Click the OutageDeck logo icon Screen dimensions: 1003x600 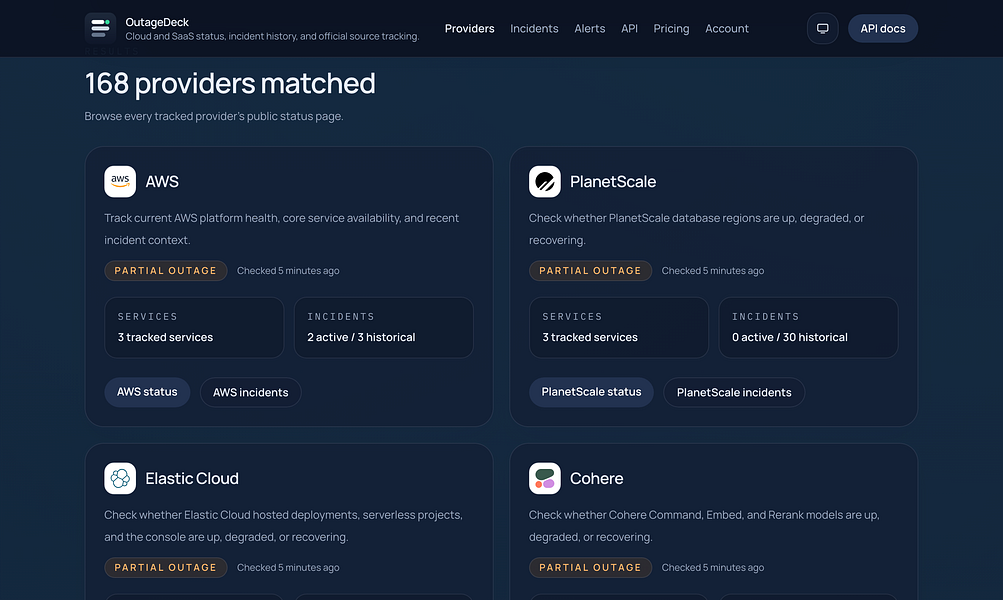coord(100,28)
